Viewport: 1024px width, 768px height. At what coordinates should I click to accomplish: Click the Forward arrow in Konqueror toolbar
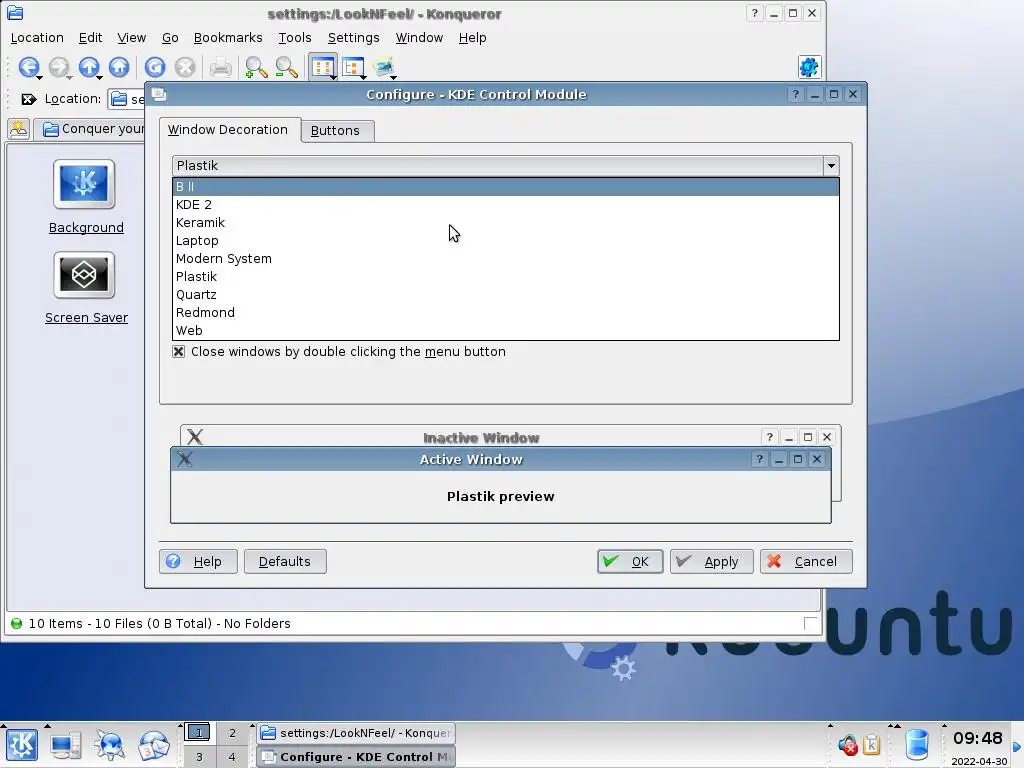pyautogui.click(x=58, y=67)
